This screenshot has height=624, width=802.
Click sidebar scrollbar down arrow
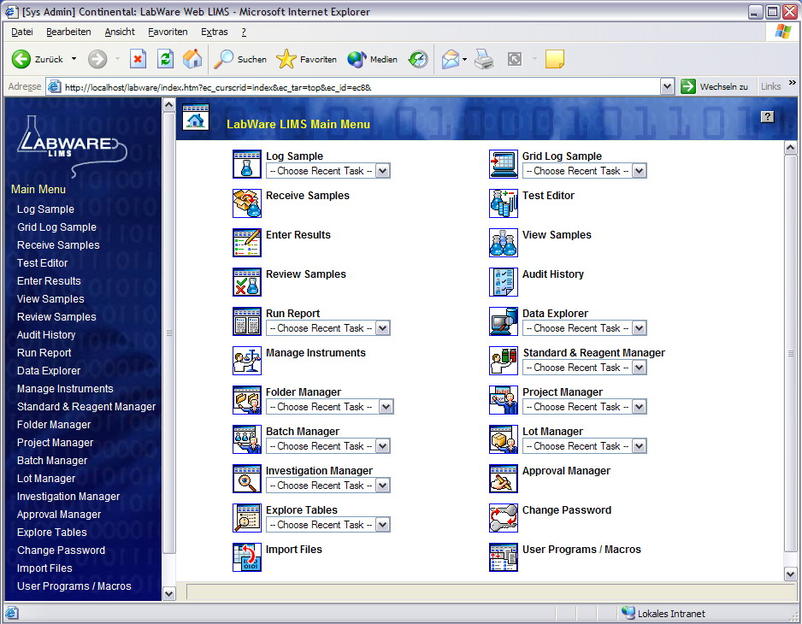[x=169, y=594]
